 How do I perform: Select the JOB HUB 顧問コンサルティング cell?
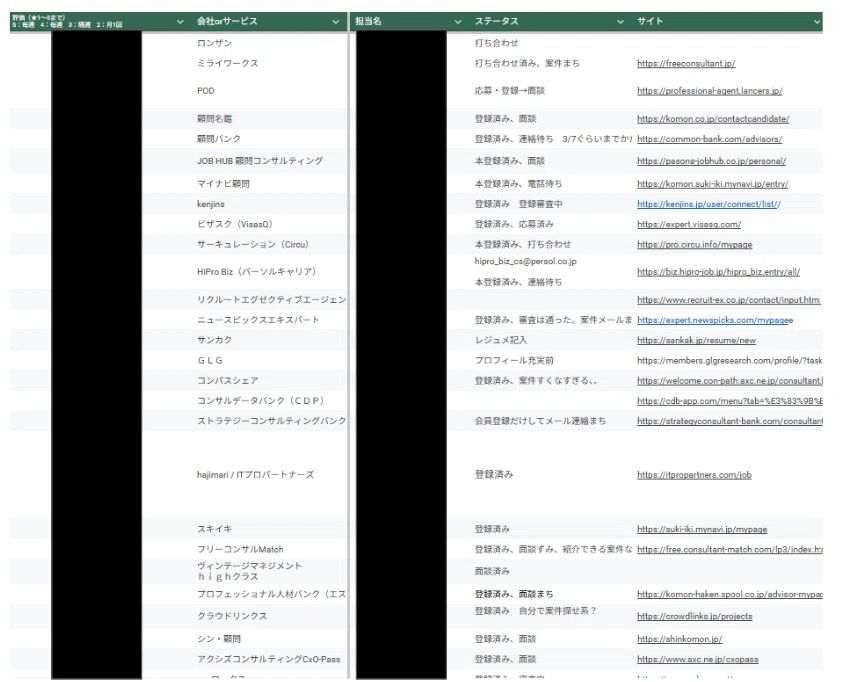pos(260,161)
